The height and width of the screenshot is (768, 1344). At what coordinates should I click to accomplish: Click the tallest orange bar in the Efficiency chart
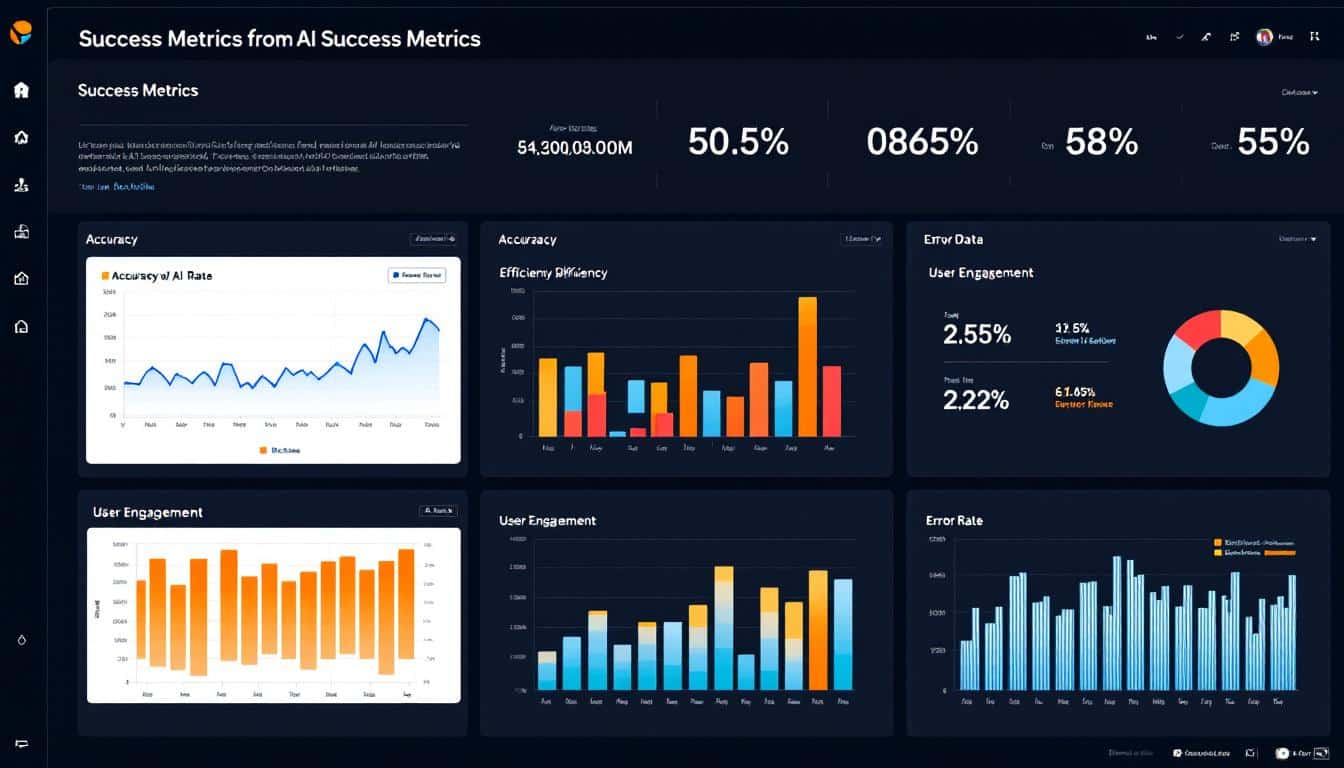tap(807, 366)
